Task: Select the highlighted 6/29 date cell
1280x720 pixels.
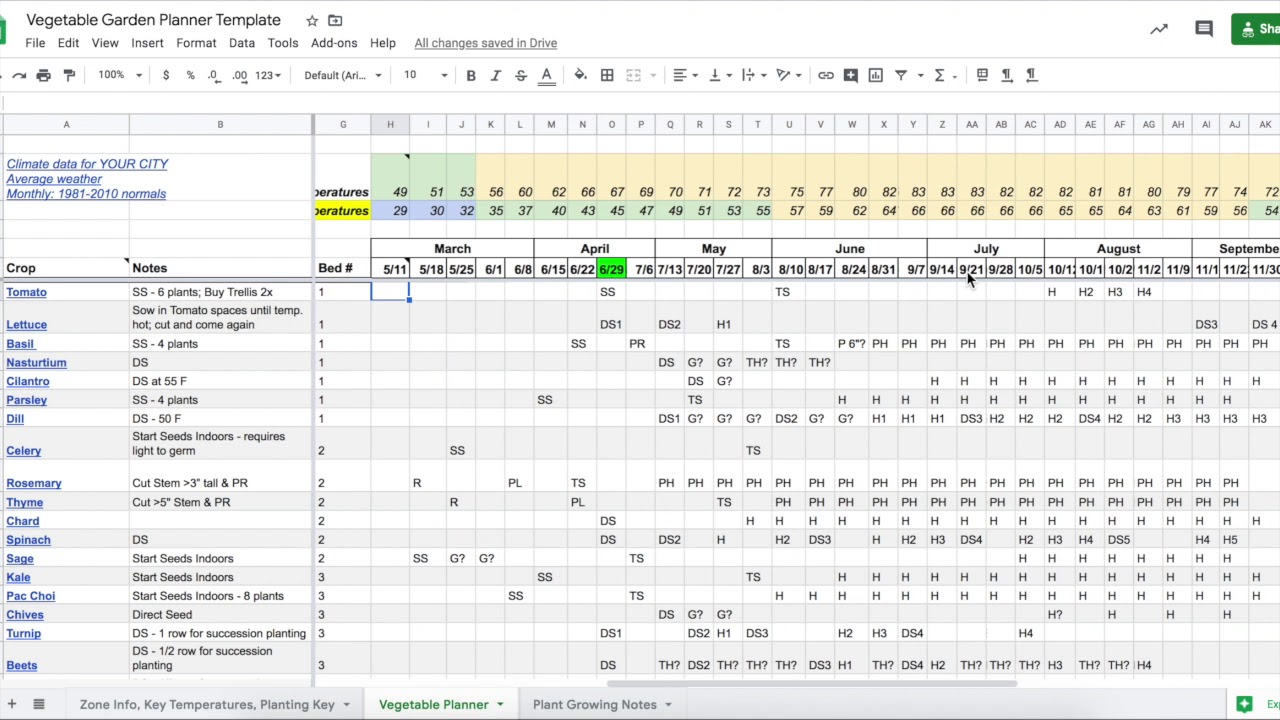Action: tap(612, 269)
